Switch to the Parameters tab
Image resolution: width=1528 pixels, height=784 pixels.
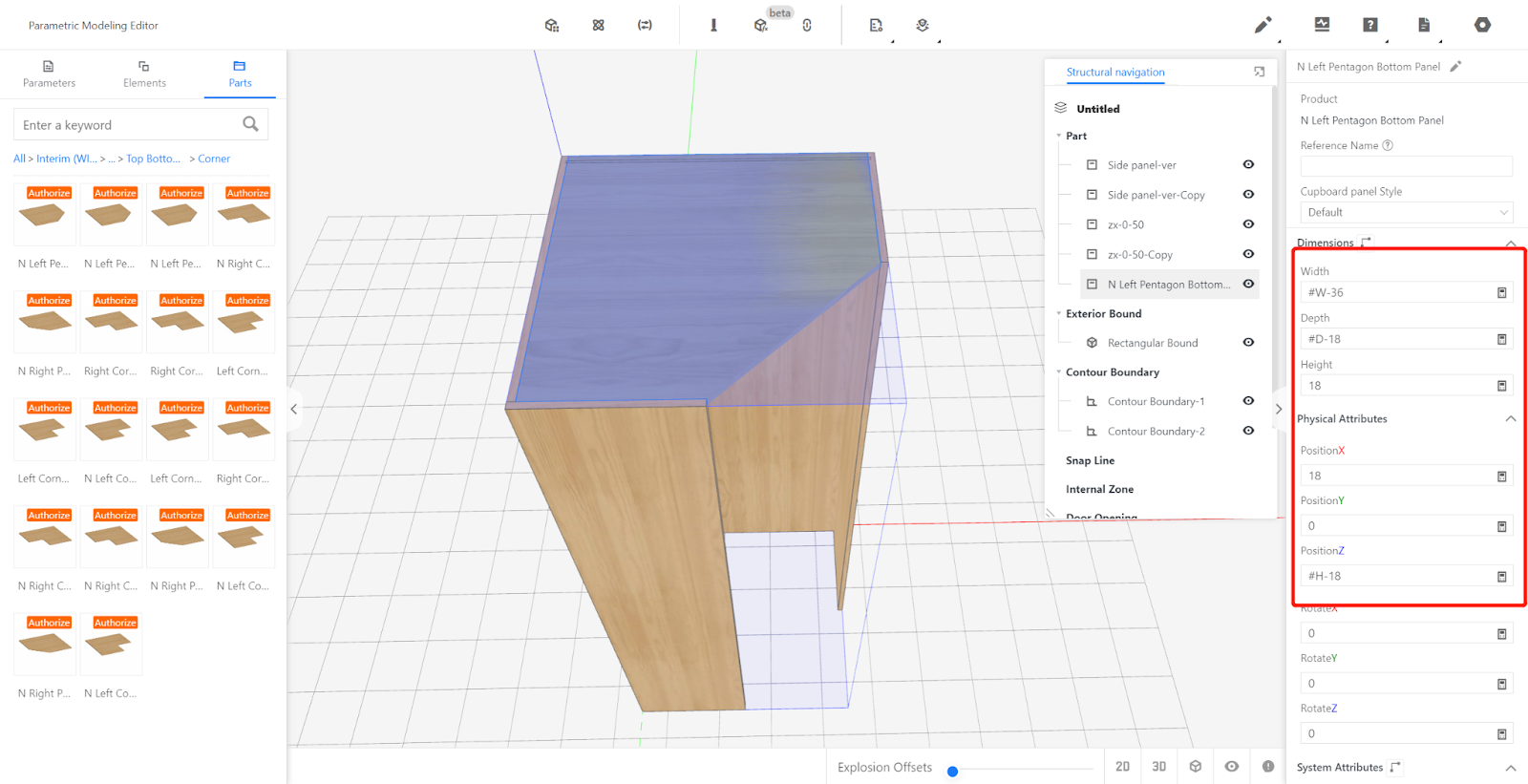49,74
